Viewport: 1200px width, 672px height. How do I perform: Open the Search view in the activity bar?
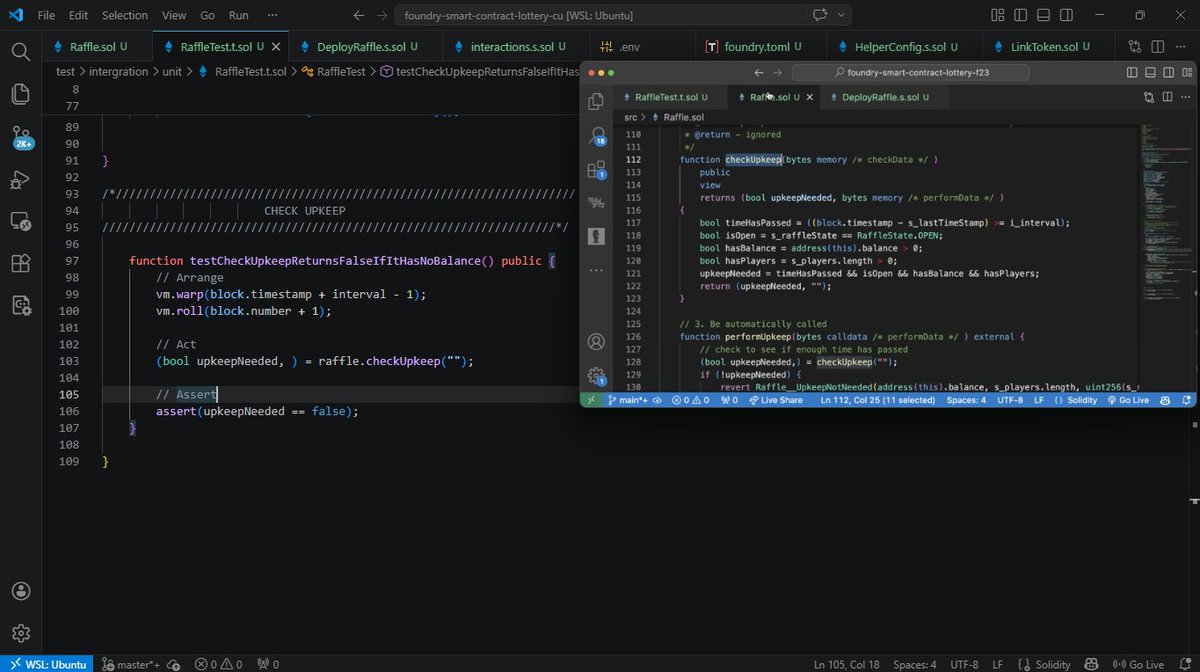21,50
